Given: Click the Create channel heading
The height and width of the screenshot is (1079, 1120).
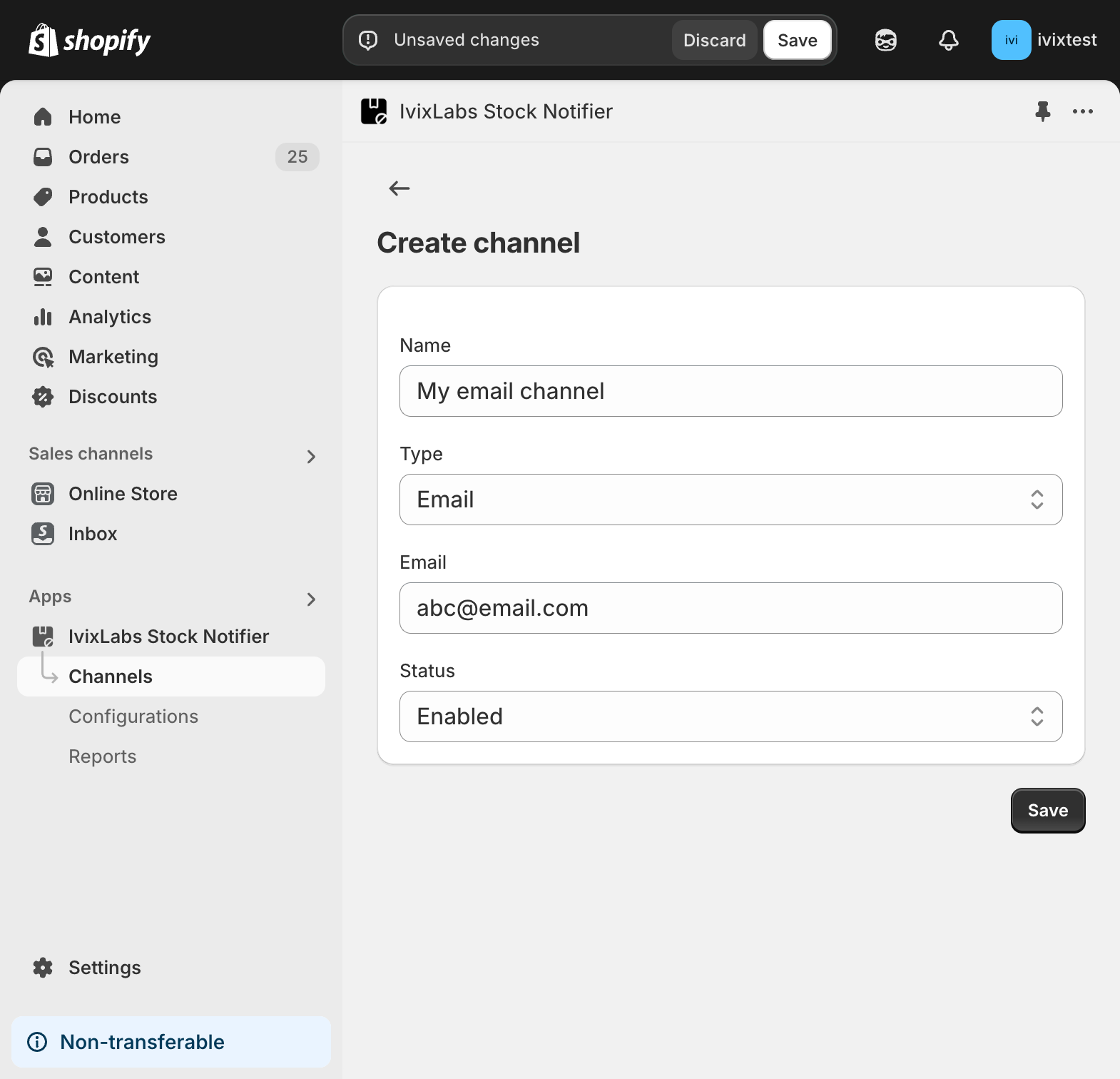Looking at the screenshot, I should 478,243.
